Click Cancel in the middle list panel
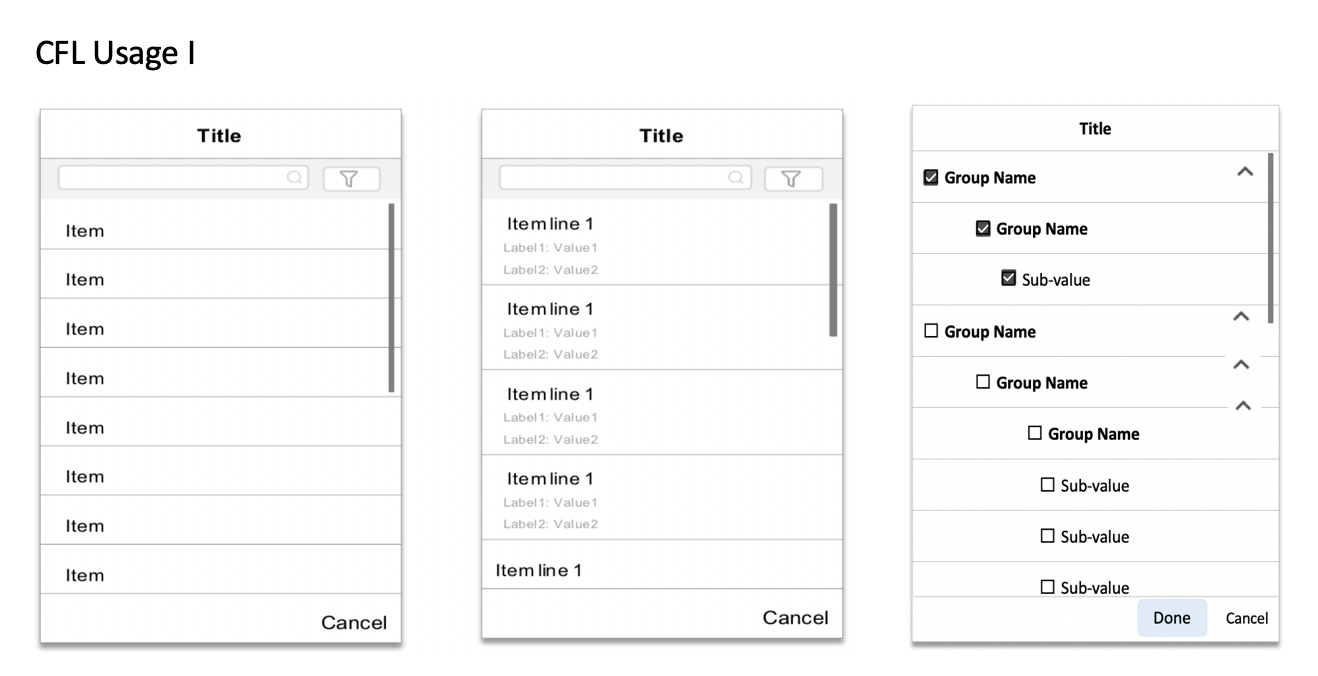 click(x=795, y=618)
